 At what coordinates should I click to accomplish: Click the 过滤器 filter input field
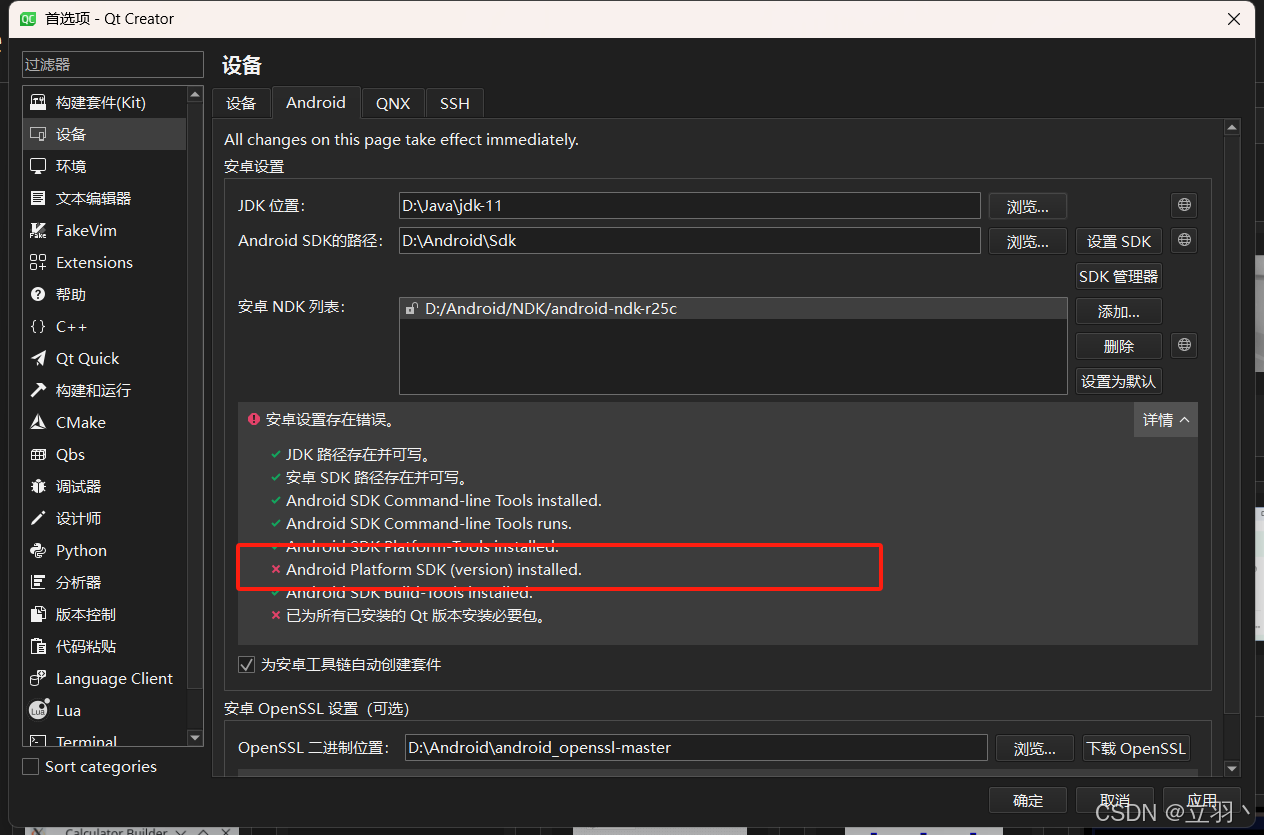coord(112,64)
